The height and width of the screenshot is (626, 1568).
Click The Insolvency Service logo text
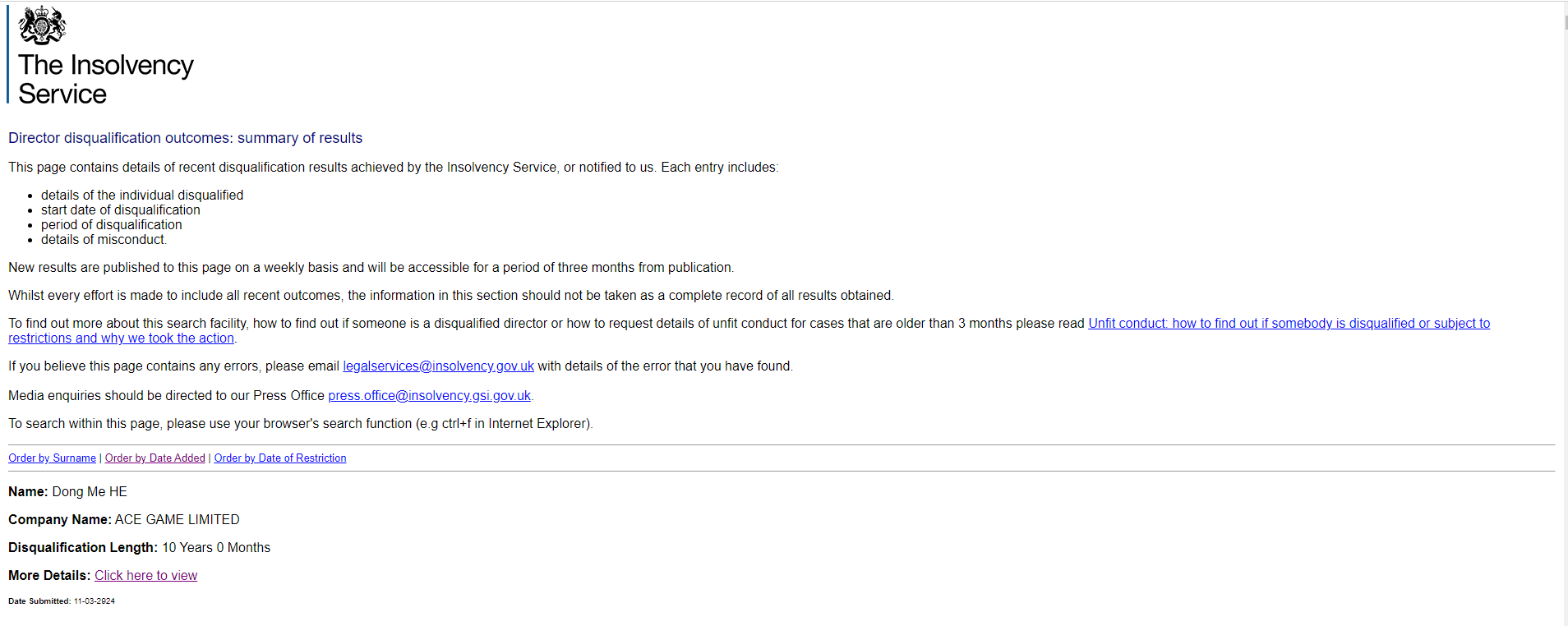(x=106, y=80)
